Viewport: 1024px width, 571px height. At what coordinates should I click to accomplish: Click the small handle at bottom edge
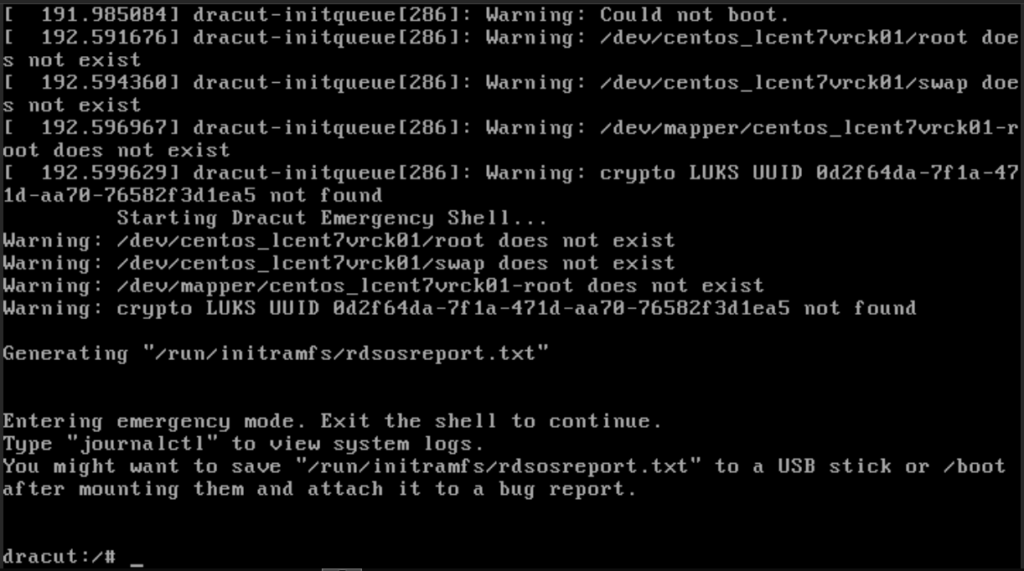coord(342,569)
